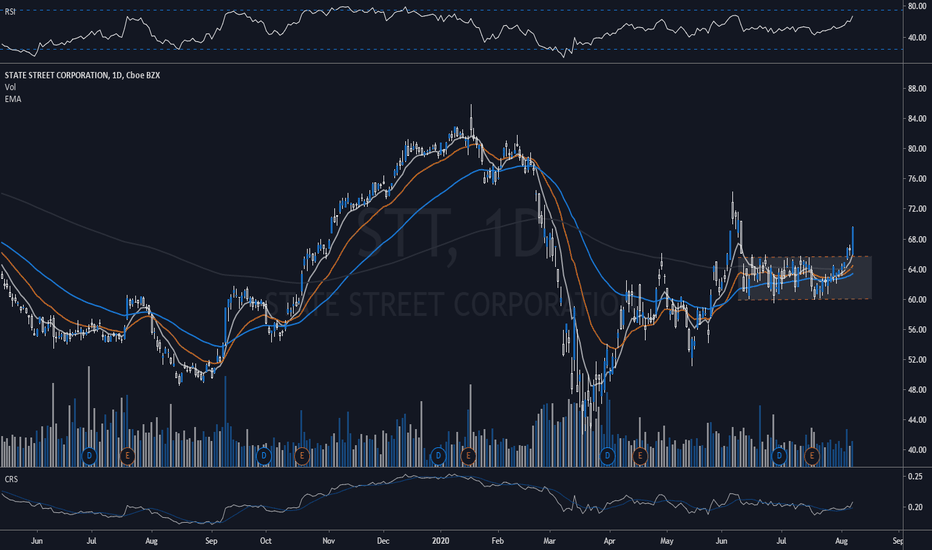Open the dividend marker at April 2020
Image resolution: width=932 pixels, height=550 pixels.
tap(607, 457)
